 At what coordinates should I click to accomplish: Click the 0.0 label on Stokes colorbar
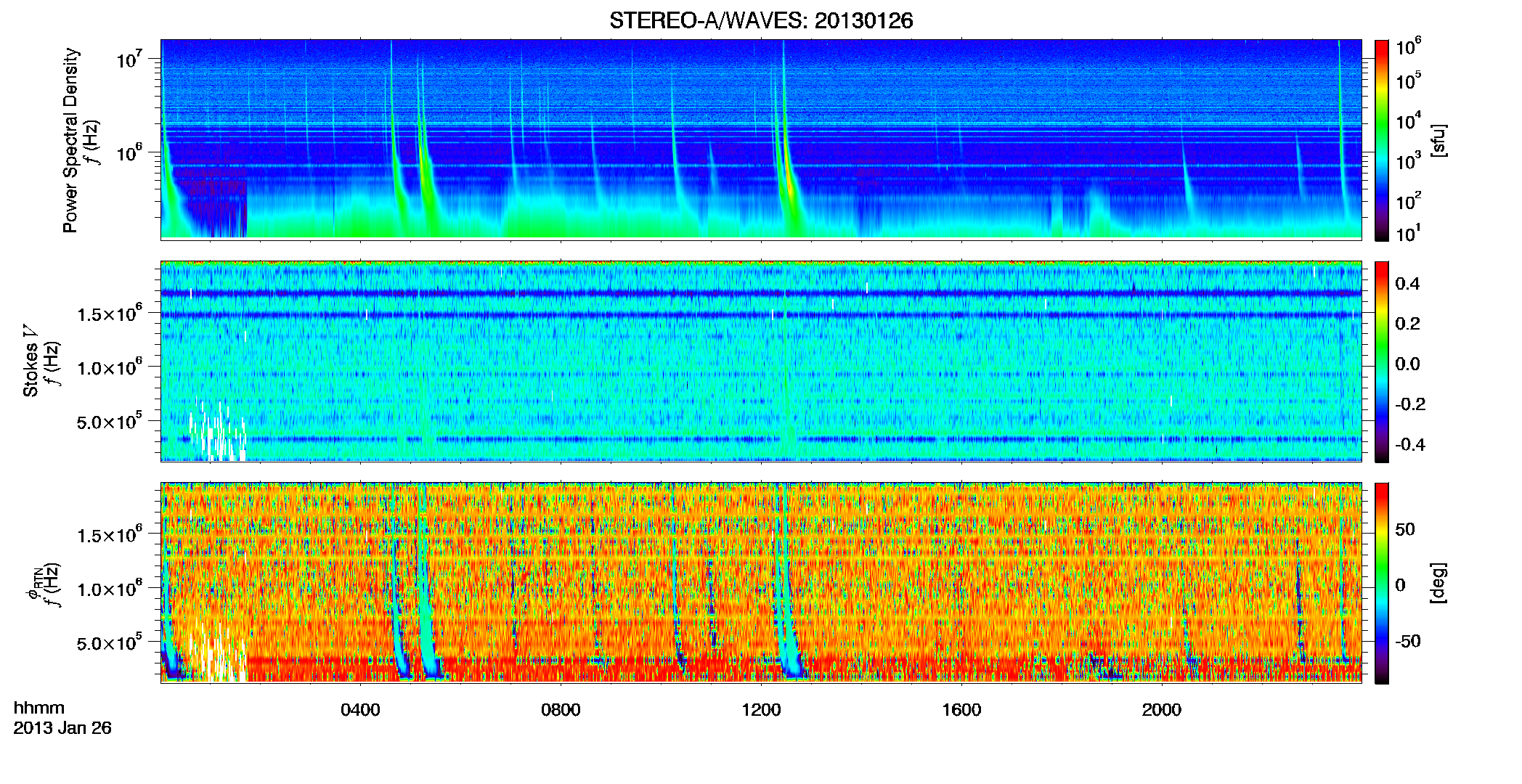[1407, 364]
